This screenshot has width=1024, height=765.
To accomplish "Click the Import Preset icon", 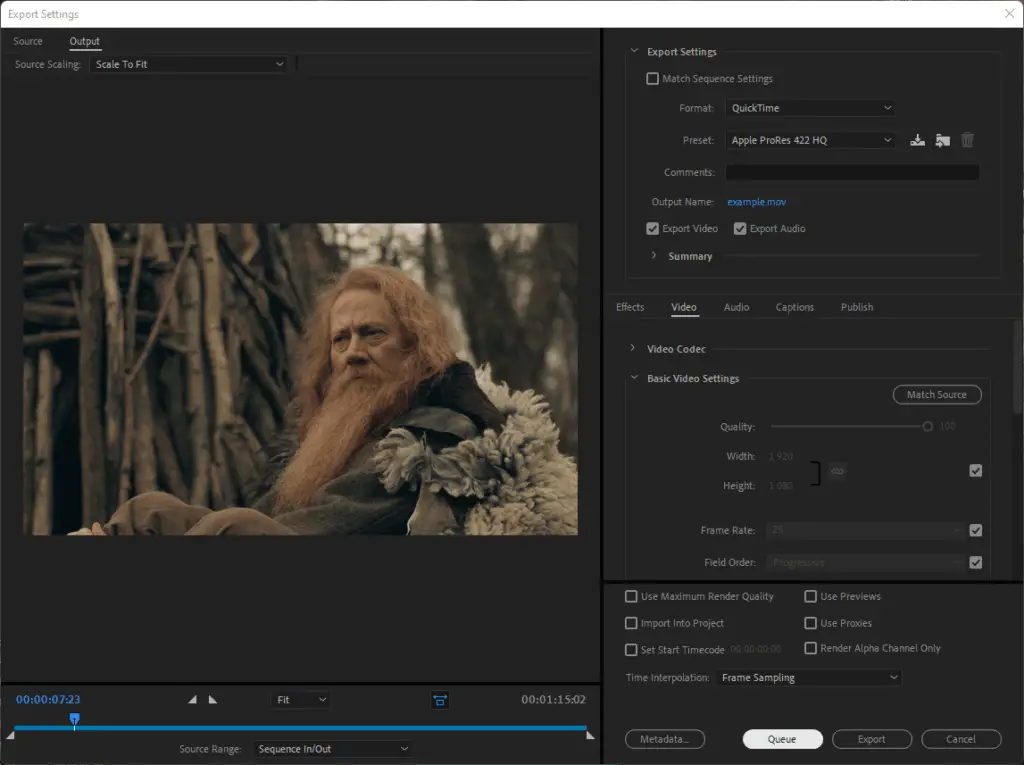I will [x=942, y=140].
